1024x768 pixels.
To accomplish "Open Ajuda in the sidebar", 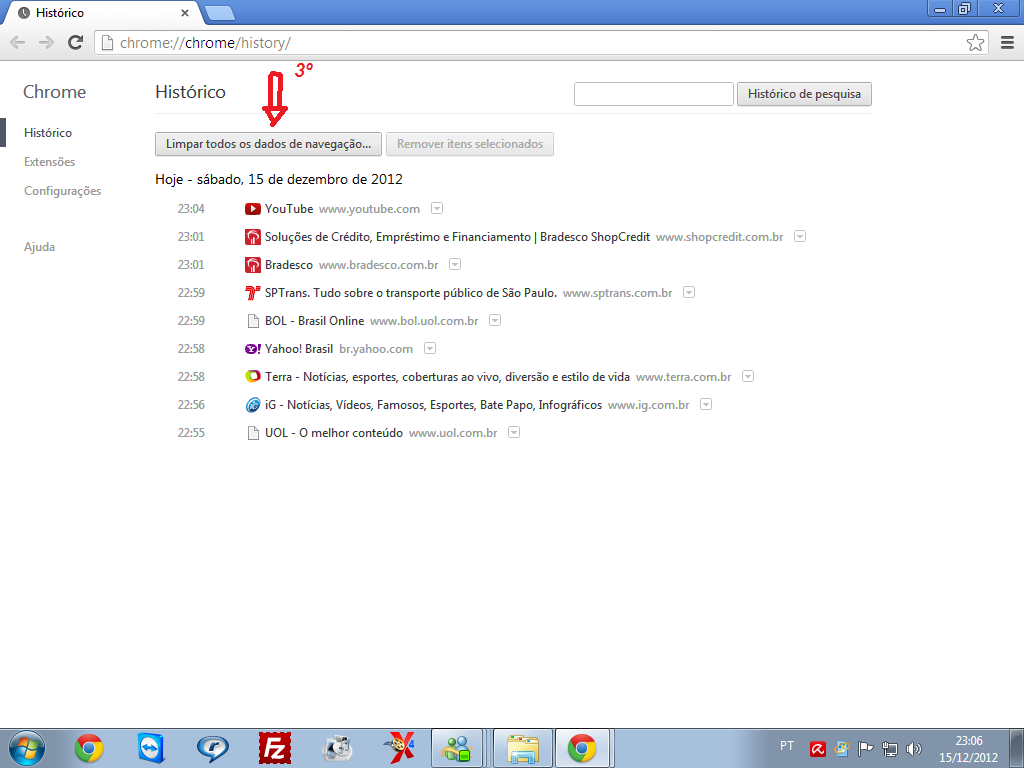I will click(x=39, y=247).
